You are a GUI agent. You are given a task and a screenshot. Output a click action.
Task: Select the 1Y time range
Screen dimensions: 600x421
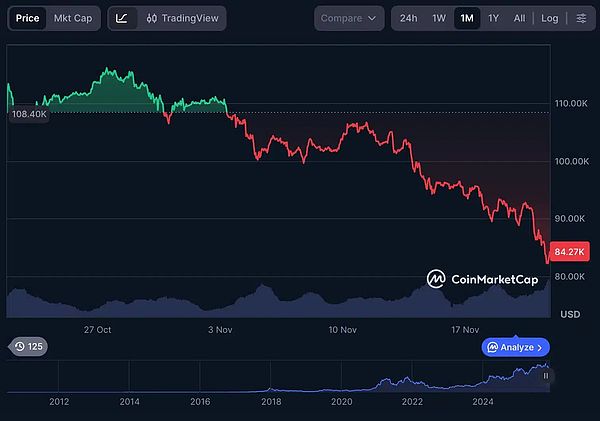pyautogui.click(x=493, y=18)
